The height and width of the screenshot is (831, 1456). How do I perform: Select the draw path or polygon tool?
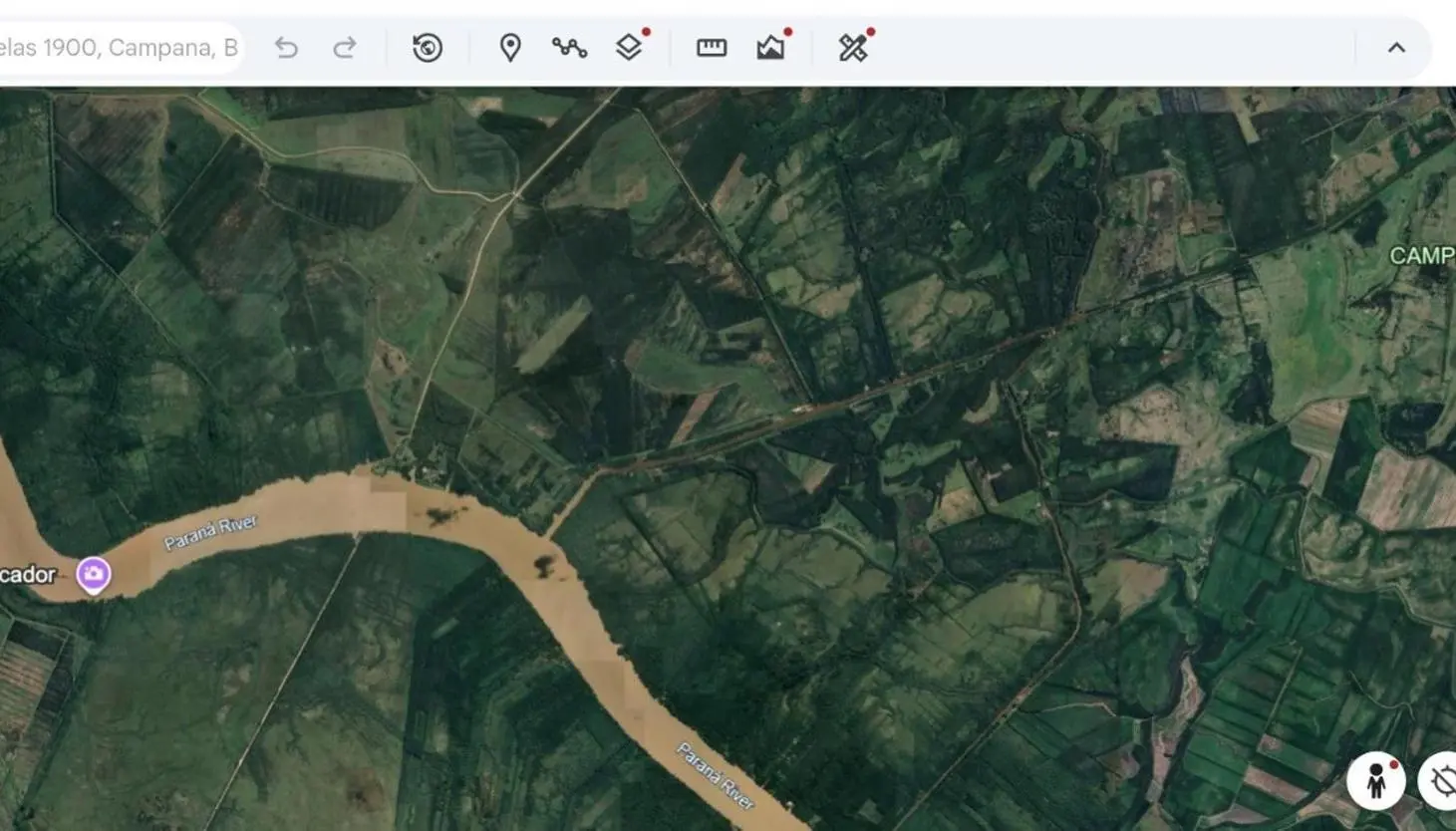(569, 48)
